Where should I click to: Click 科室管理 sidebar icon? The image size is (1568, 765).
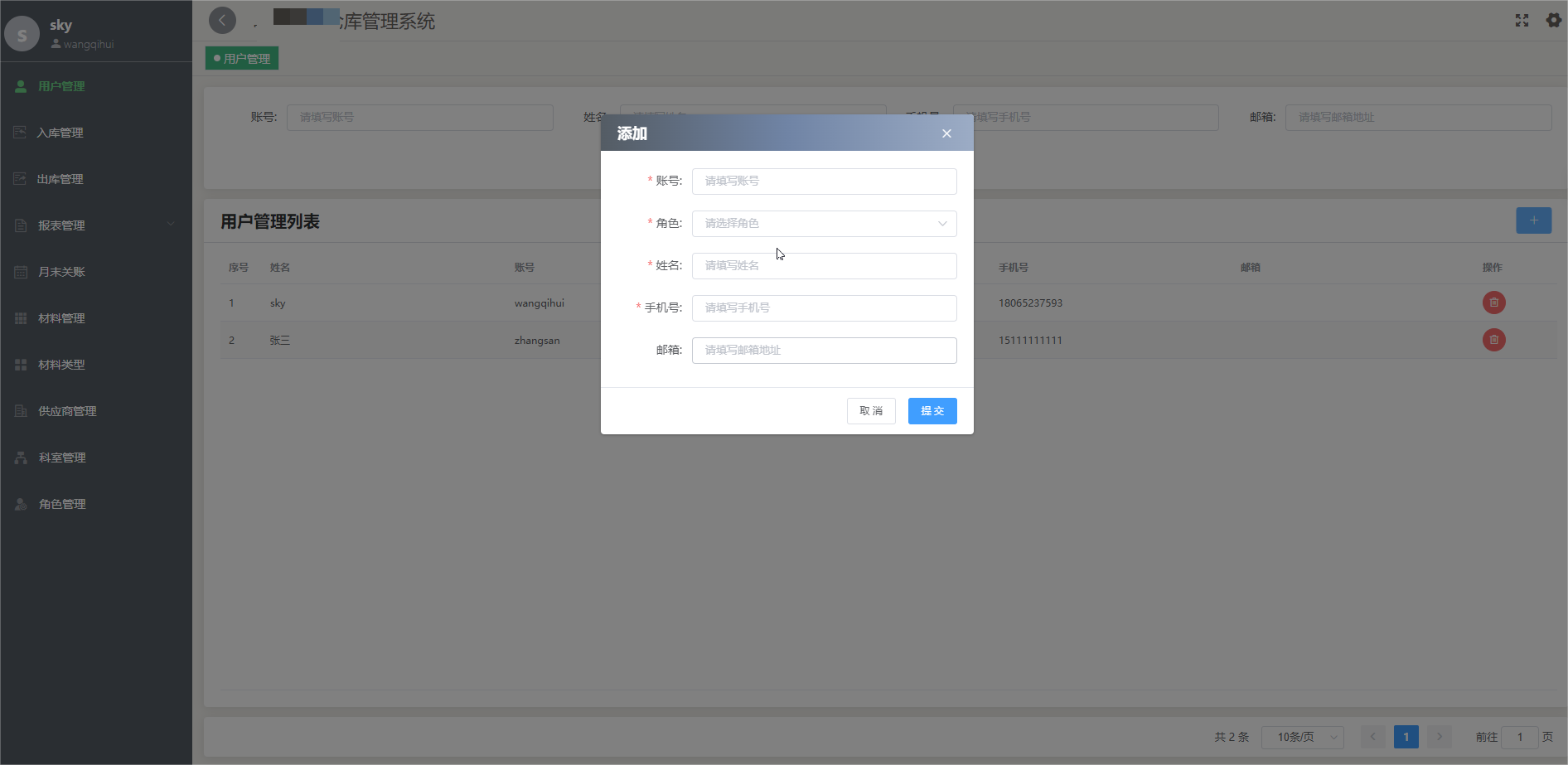[21, 458]
